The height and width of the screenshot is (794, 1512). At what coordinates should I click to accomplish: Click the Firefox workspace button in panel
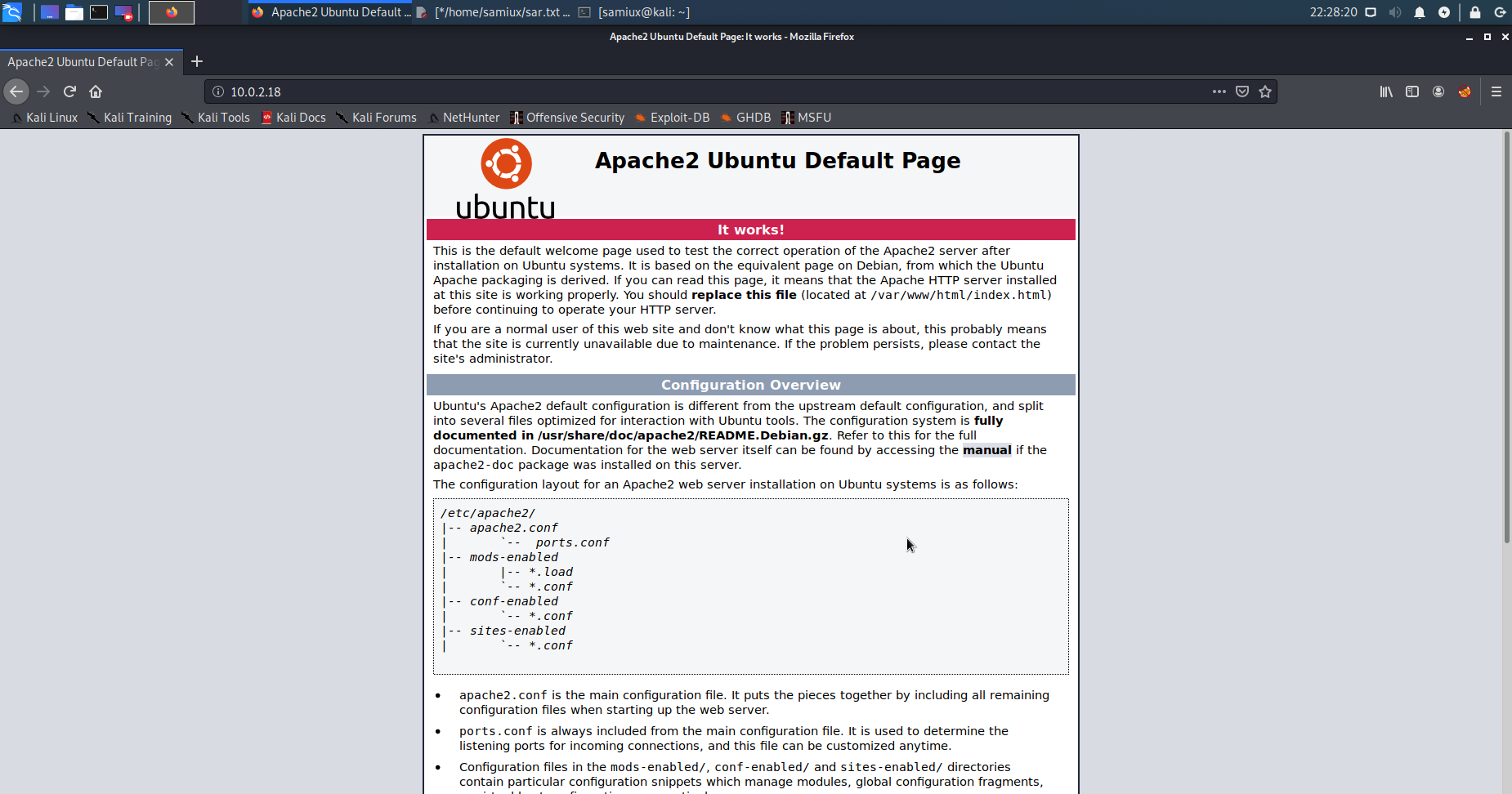[x=172, y=12]
